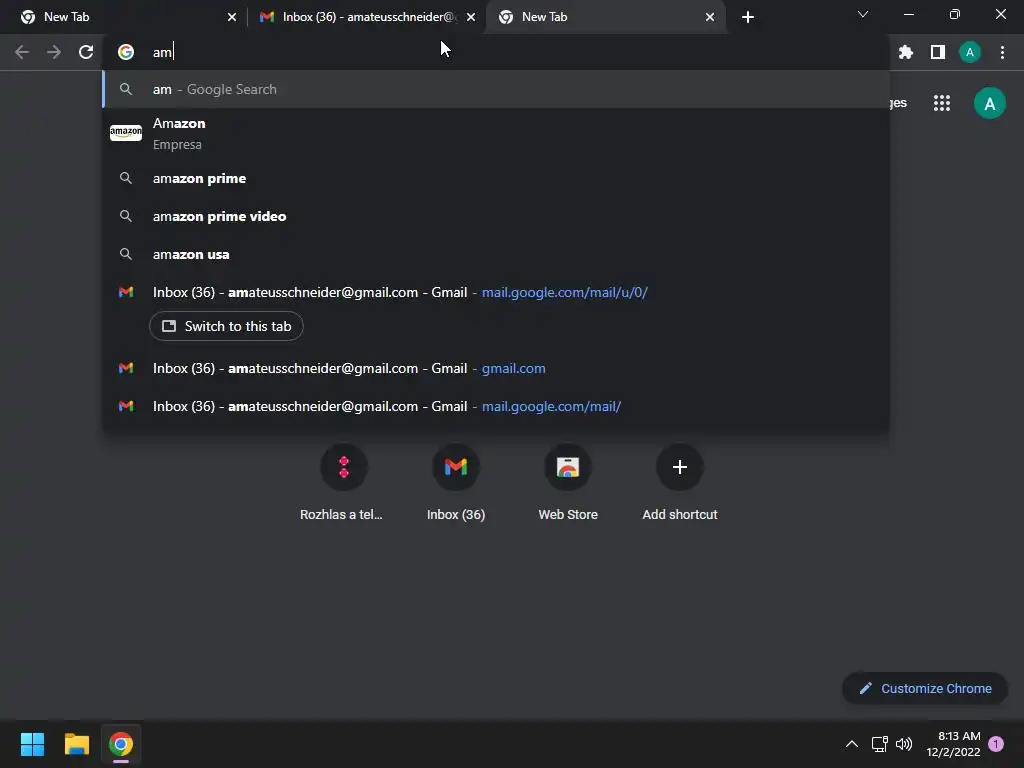The height and width of the screenshot is (768, 1024).
Task: Switch to the Gmail Inbox (36) tab
Action: [x=367, y=17]
